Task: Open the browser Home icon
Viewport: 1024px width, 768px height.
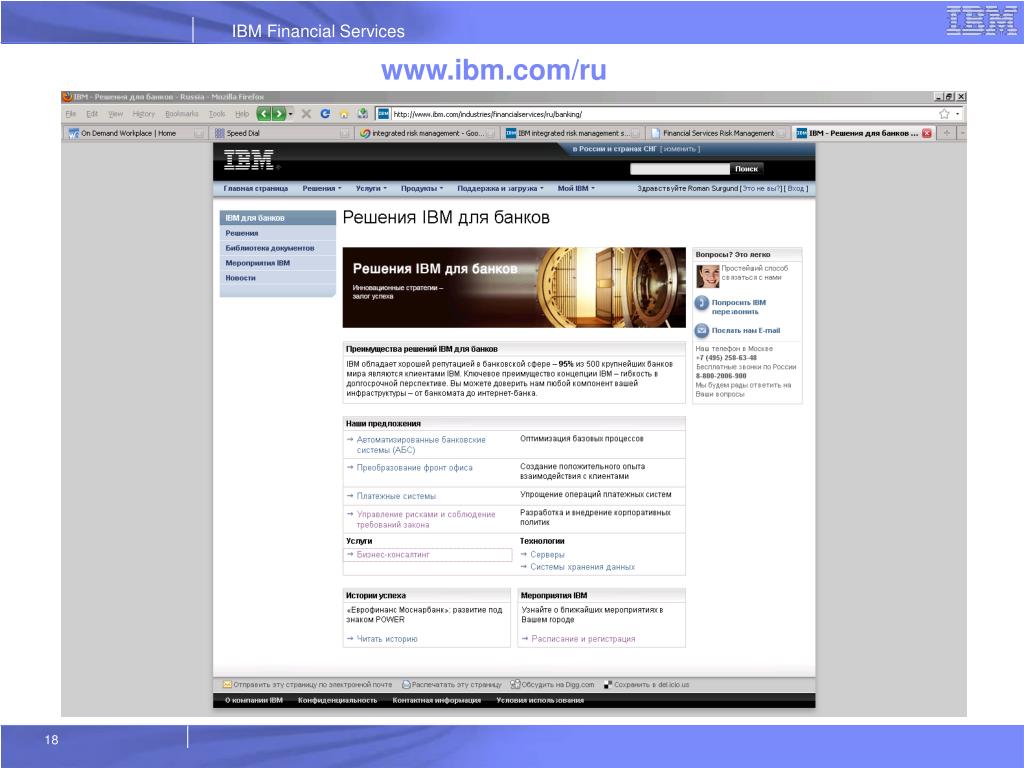Action: point(344,114)
